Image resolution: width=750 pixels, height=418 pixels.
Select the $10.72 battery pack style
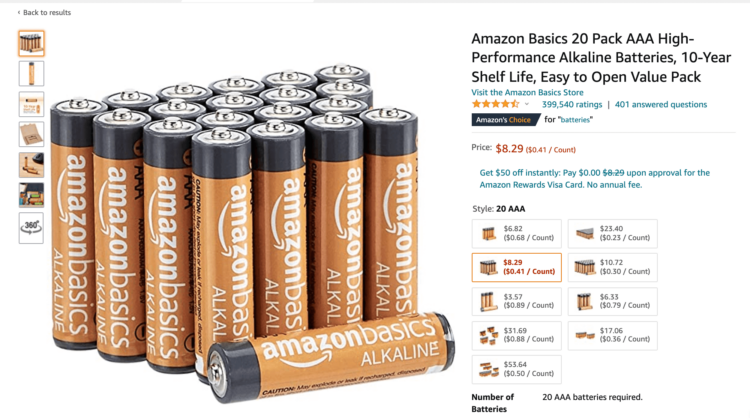pos(613,267)
